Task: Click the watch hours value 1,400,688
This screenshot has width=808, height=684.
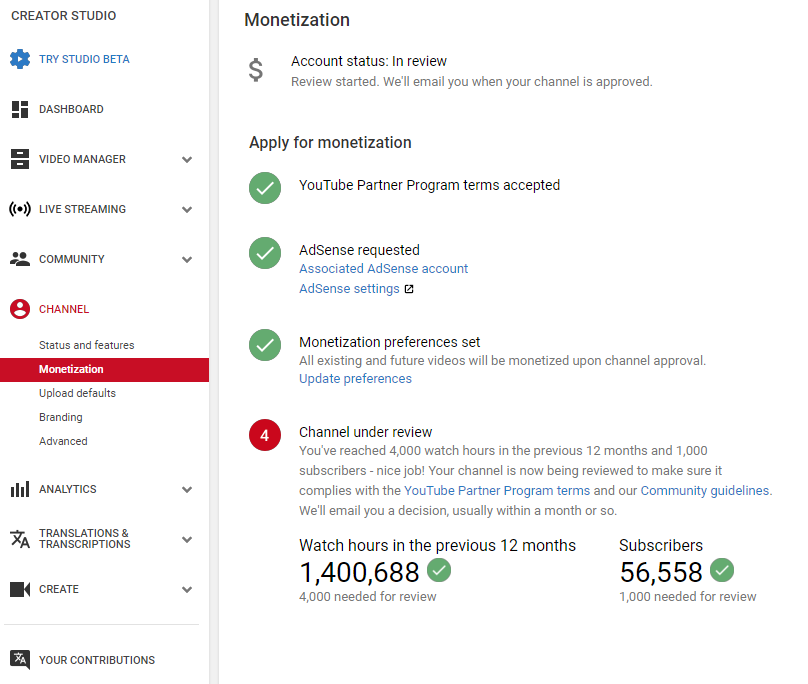Action: point(360,573)
